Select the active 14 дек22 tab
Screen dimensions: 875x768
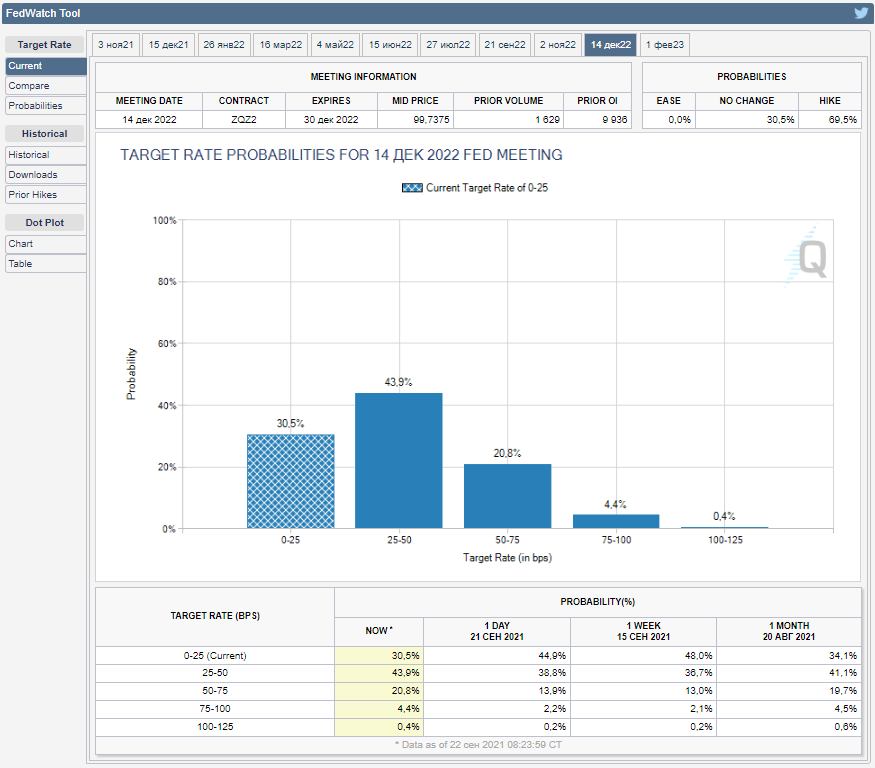click(x=610, y=45)
